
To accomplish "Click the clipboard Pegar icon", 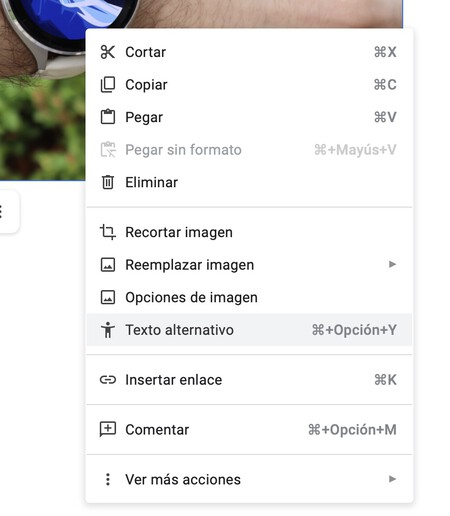I will coord(108,117).
